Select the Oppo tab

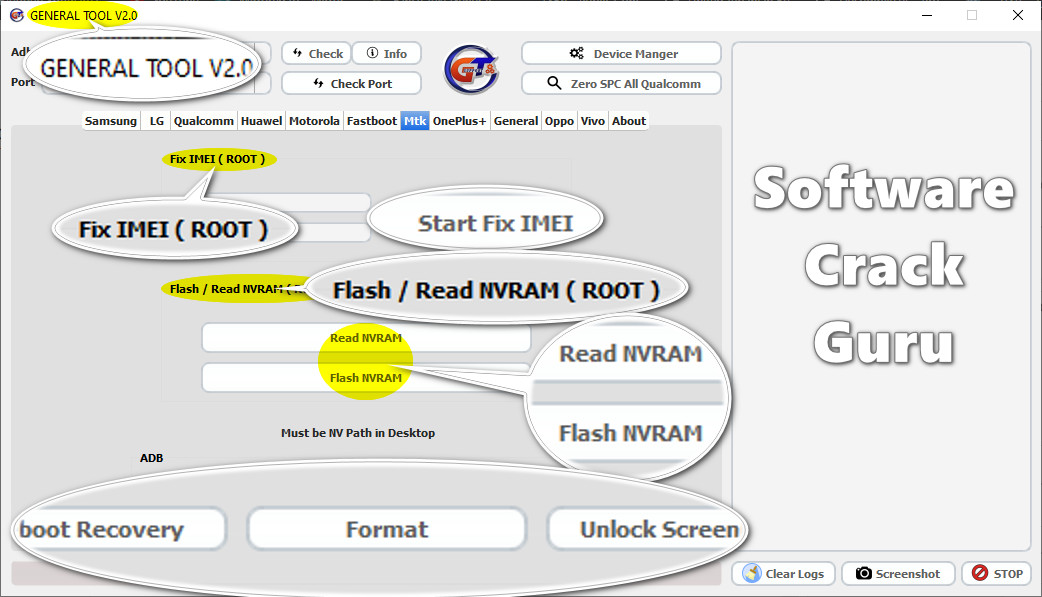[x=559, y=121]
